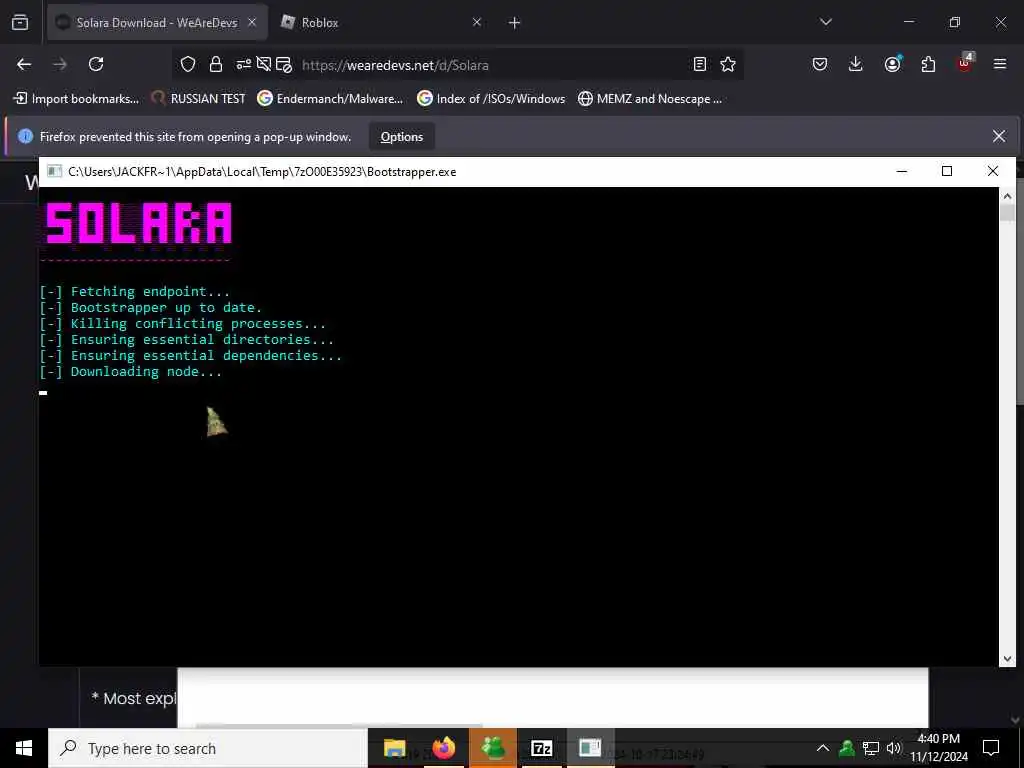Open the downloads panel
Viewport: 1024px width, 768px height.
pos(856,64)
